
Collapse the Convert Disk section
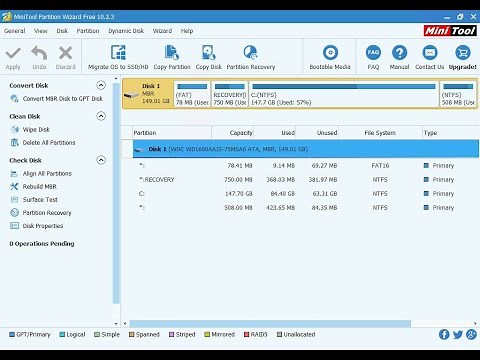[101, 85]
